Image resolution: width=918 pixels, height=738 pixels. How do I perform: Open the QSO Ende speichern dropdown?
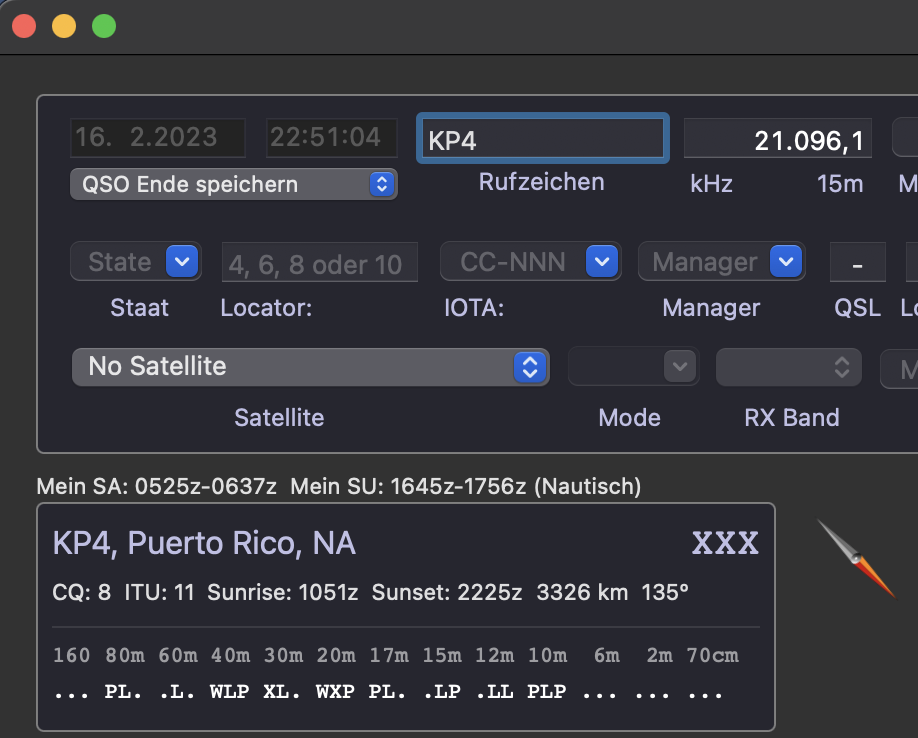pos(233,184)
